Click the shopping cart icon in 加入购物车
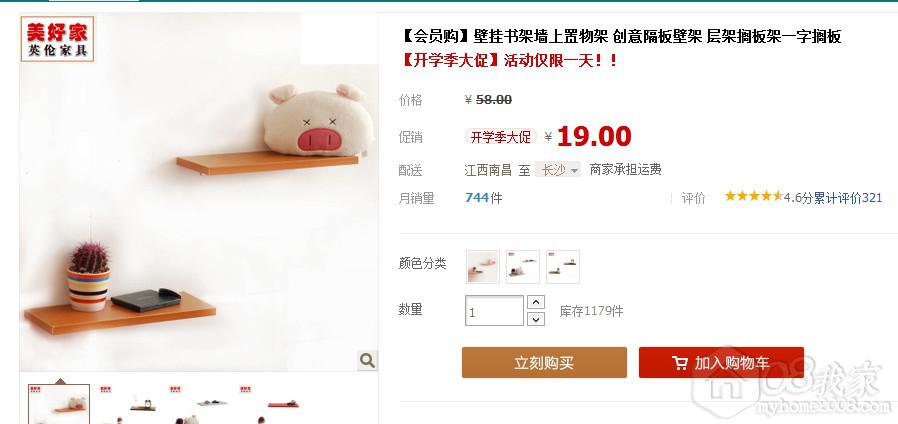Screen dimensions: 898x424 tap(680, 363)
